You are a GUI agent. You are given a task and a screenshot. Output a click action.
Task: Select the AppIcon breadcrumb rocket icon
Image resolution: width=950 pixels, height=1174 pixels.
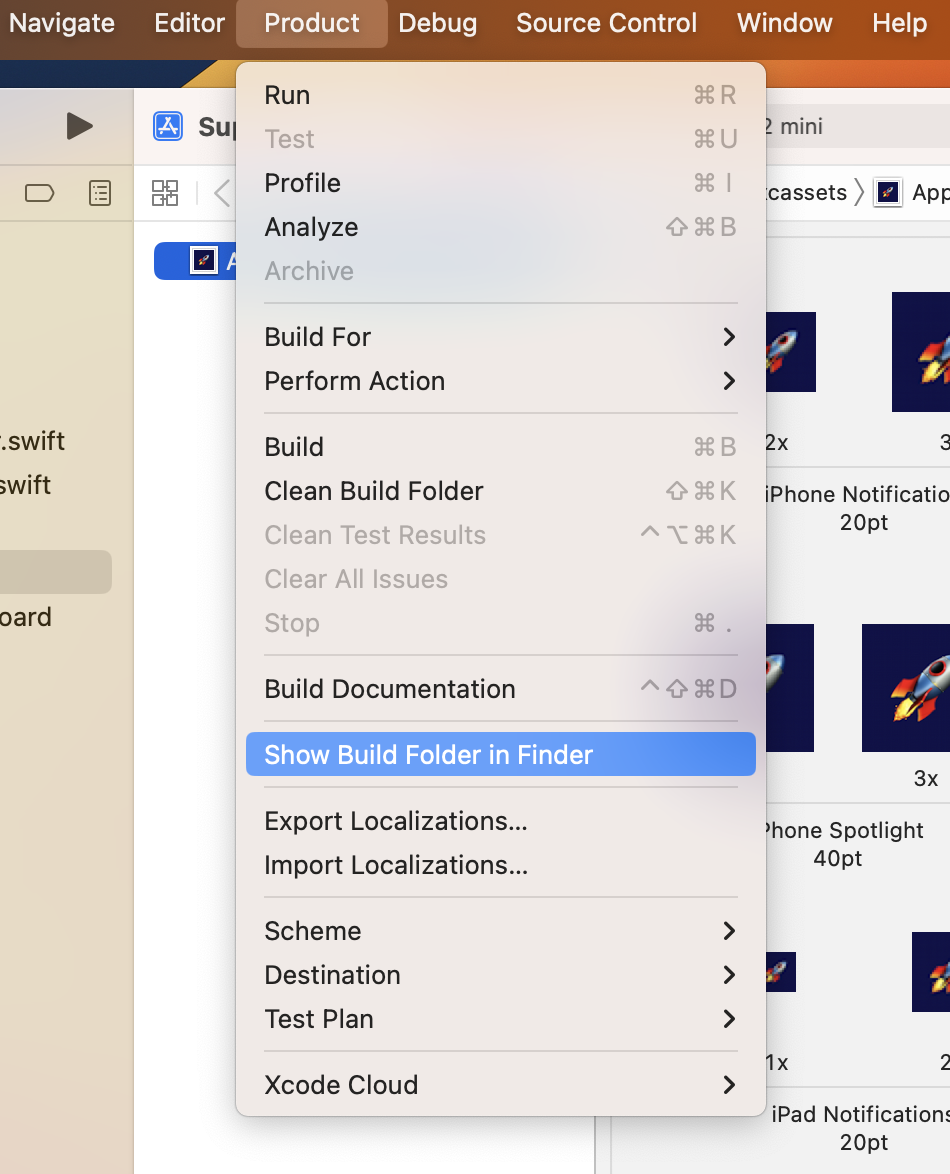click(888, 193)
